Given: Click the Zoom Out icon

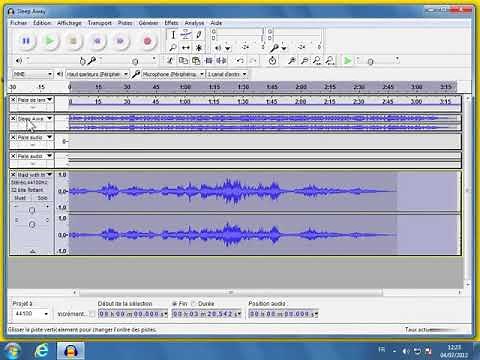Looking at the screenshot, I should point(304,61).
